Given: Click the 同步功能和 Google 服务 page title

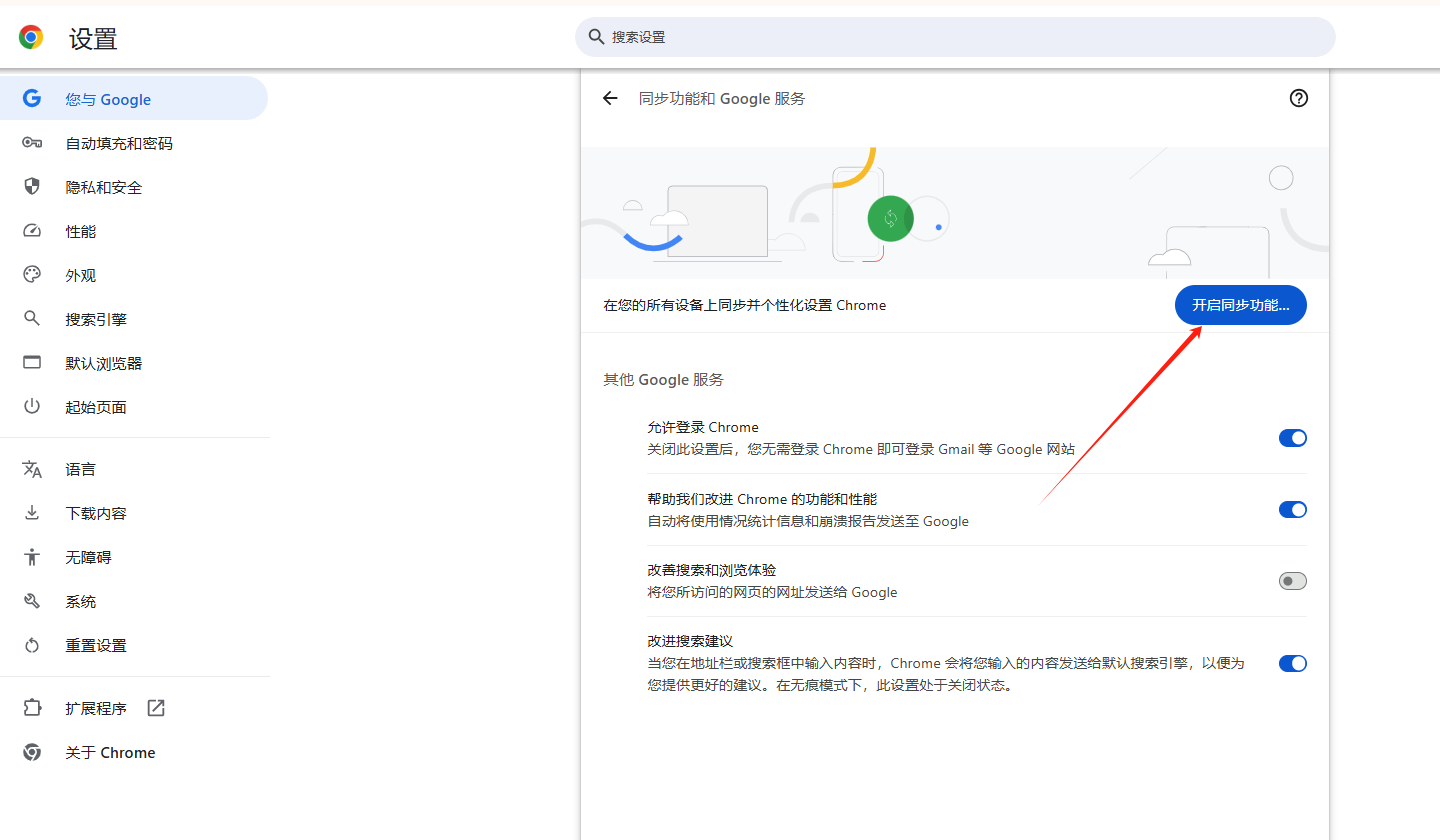Looking at the screenshot, I should point(722,98).
